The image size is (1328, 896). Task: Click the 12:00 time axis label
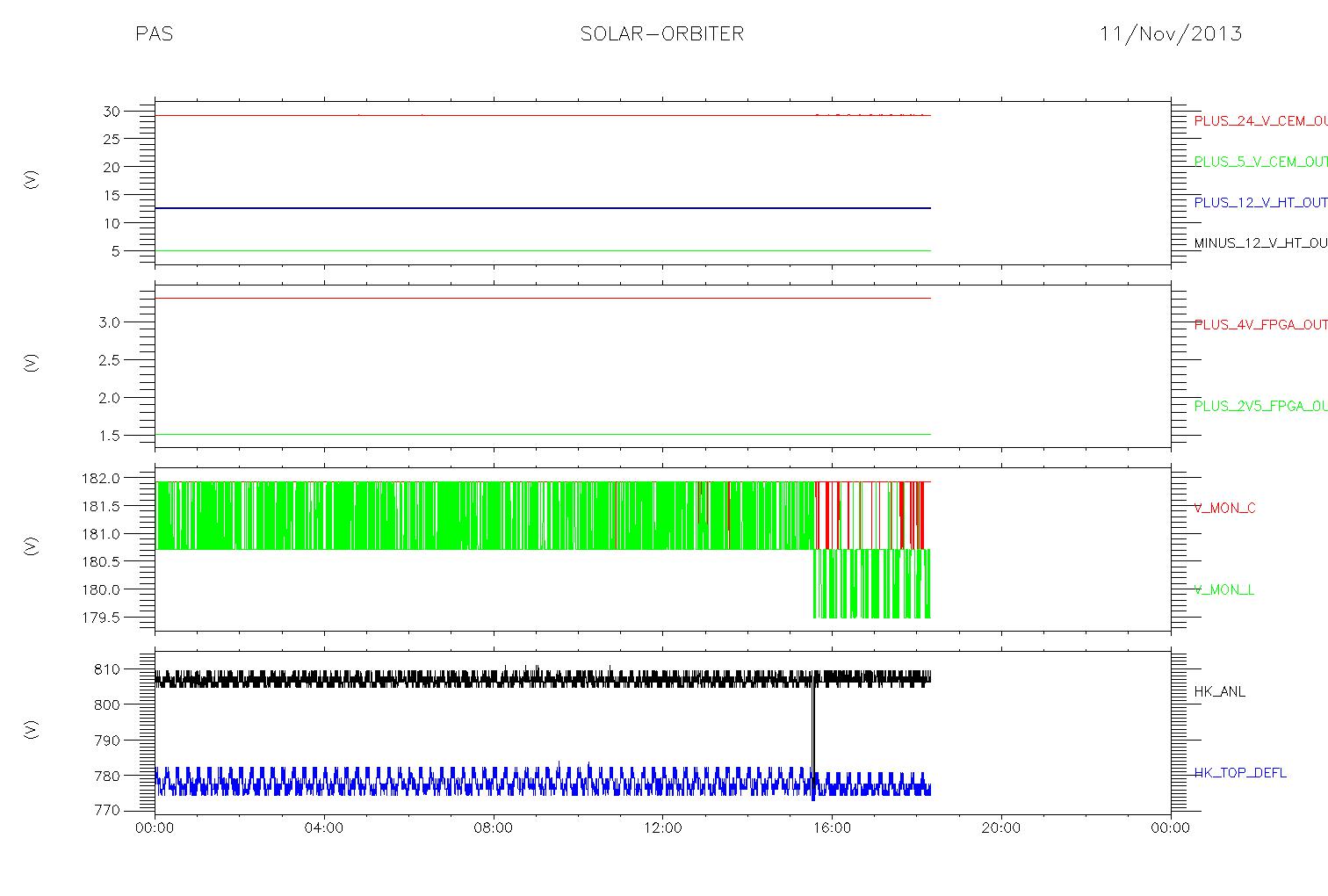pos(663,828)
